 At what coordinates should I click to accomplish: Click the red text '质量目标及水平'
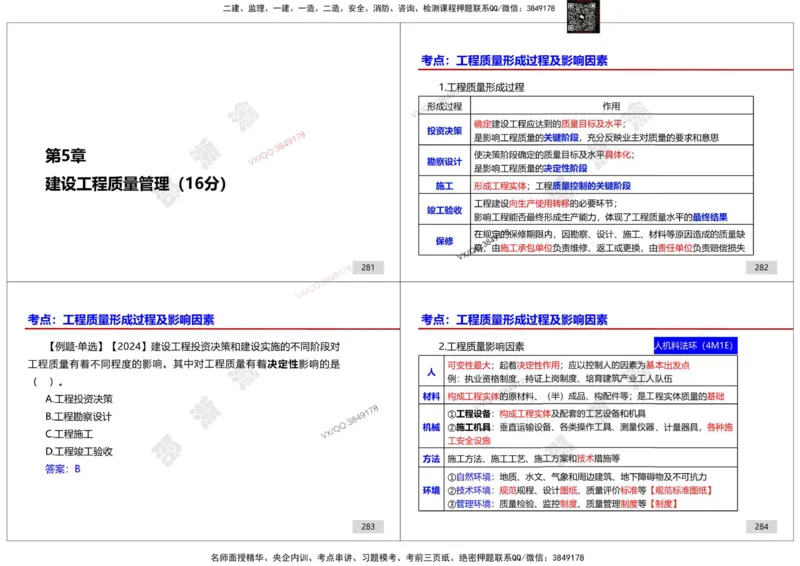click(591, 124)
